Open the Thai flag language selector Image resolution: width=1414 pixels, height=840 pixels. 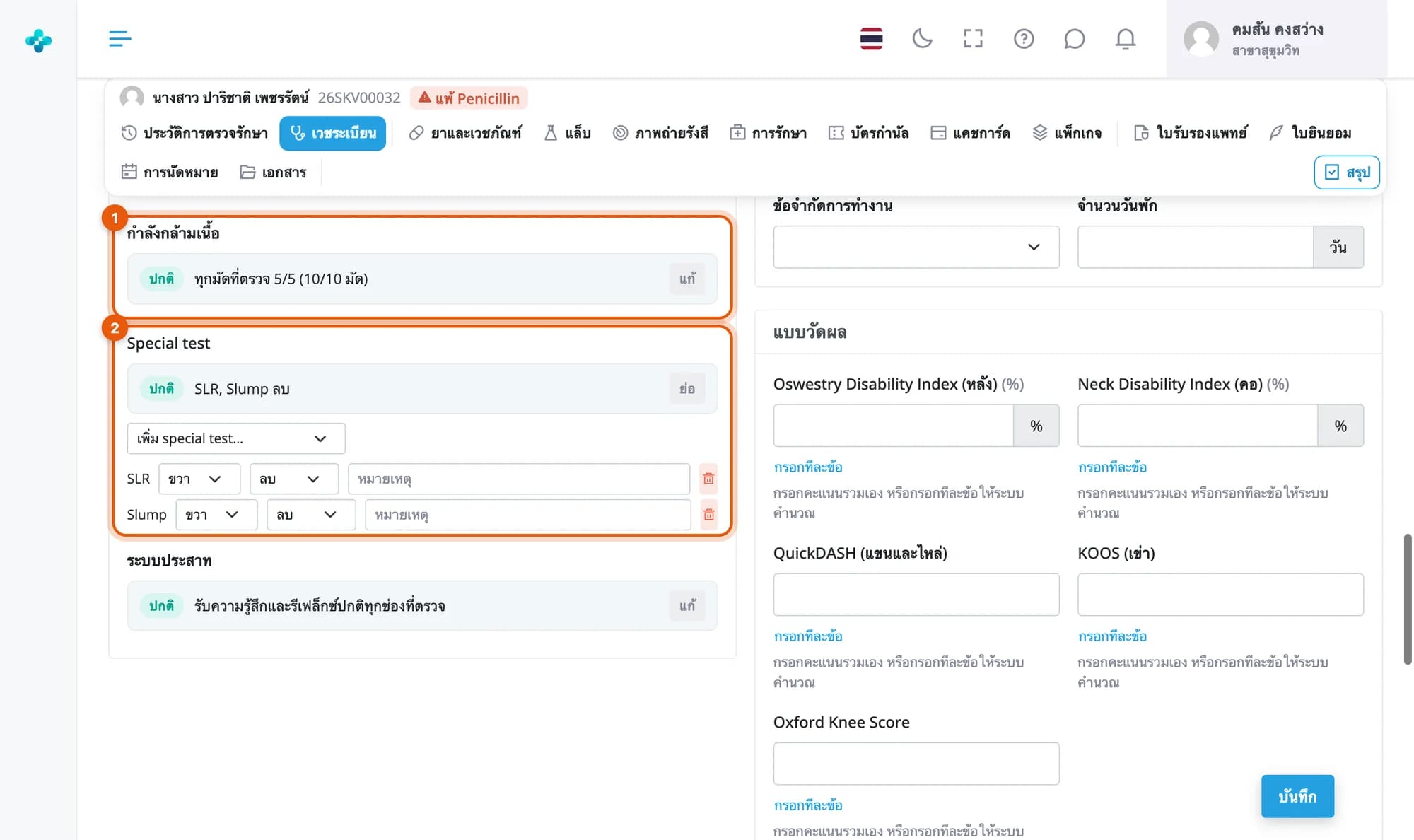(871, 38)
